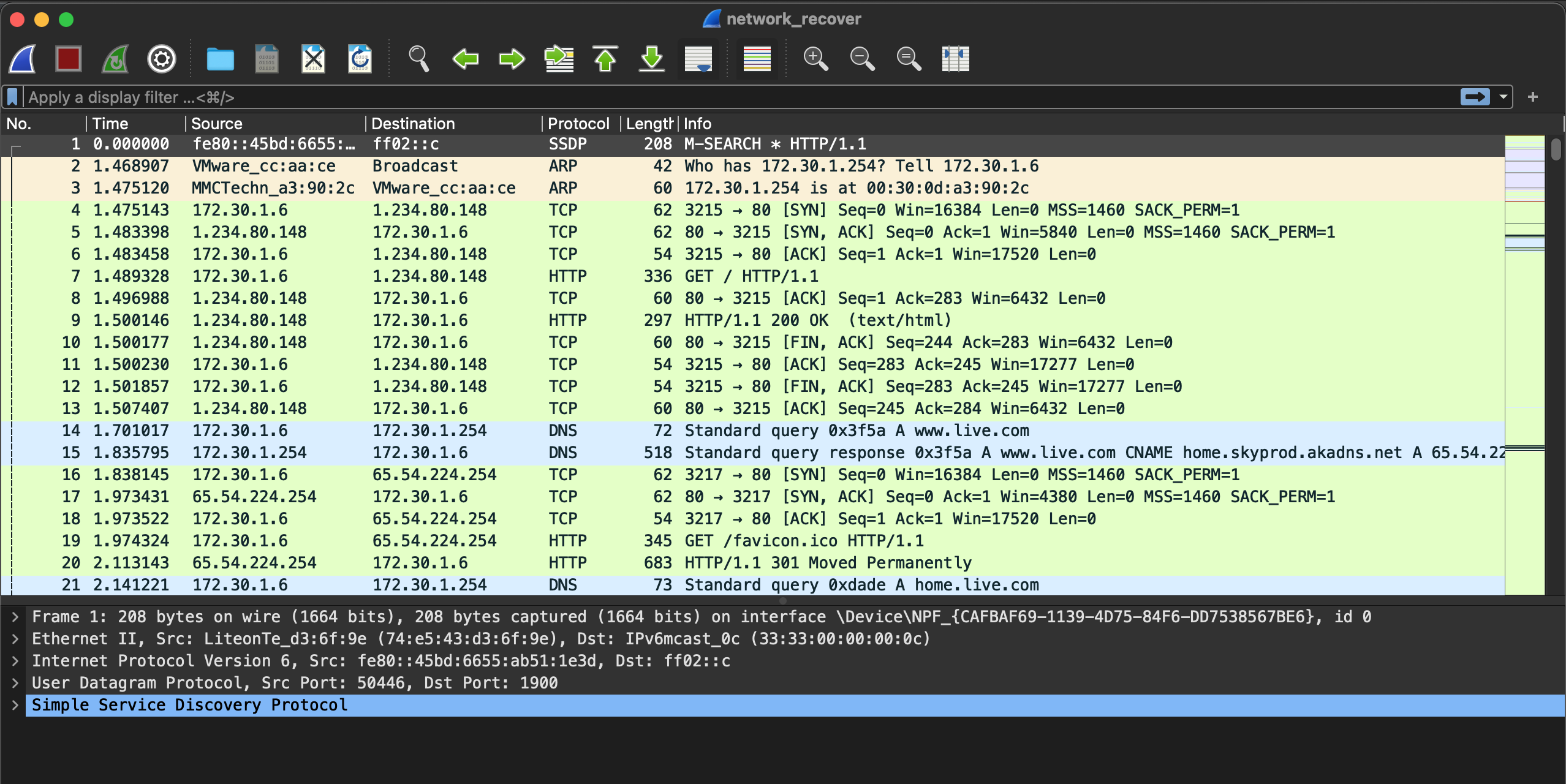Screen dimensions: 1566x784
Task: Click the Source column header
Action: pos(217,124)
